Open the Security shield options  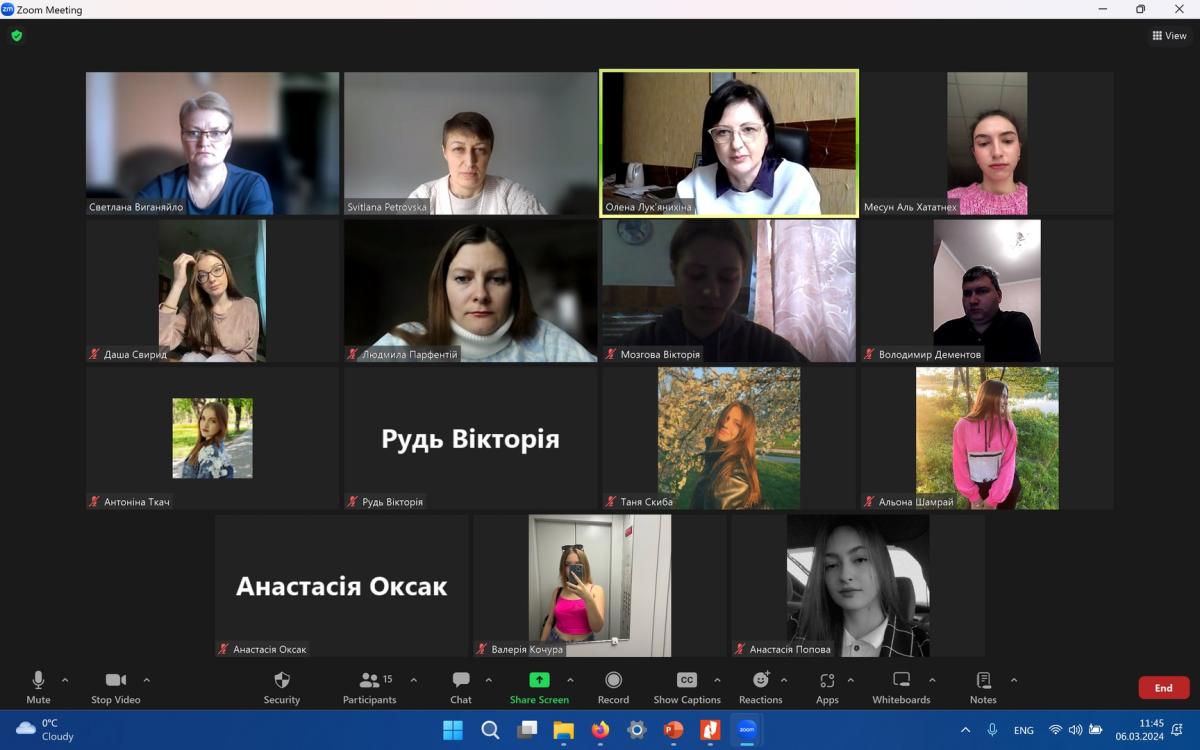(x=281, y=686)
